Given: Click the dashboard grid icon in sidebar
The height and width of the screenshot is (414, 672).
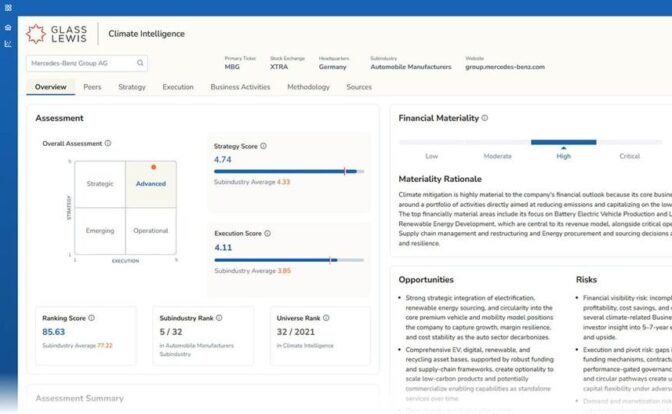Looking at the screenshot, I should 8,6.
